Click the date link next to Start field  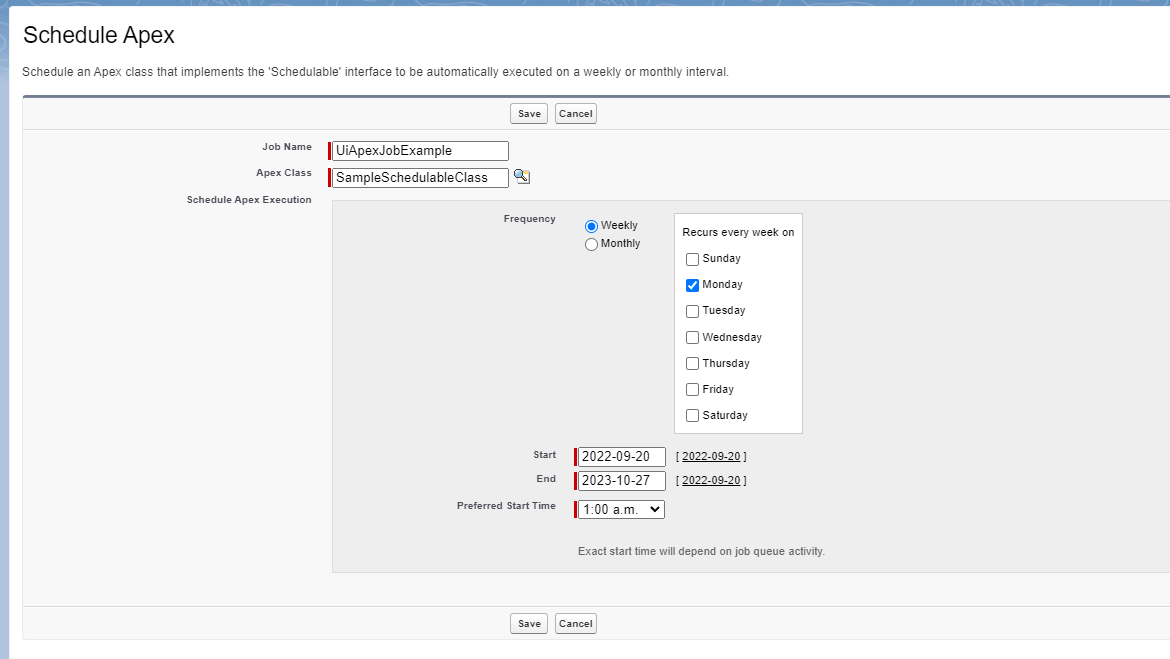[710, 455]
